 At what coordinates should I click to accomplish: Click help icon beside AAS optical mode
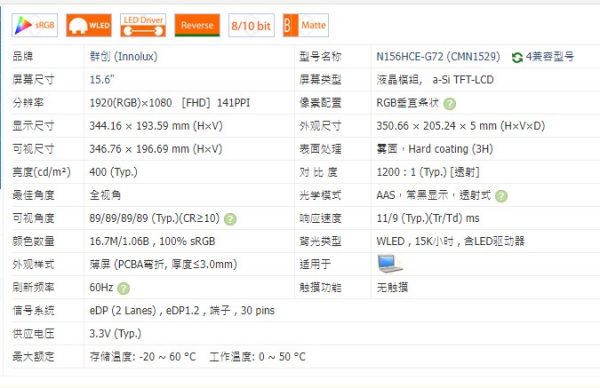tap(501, 196)
